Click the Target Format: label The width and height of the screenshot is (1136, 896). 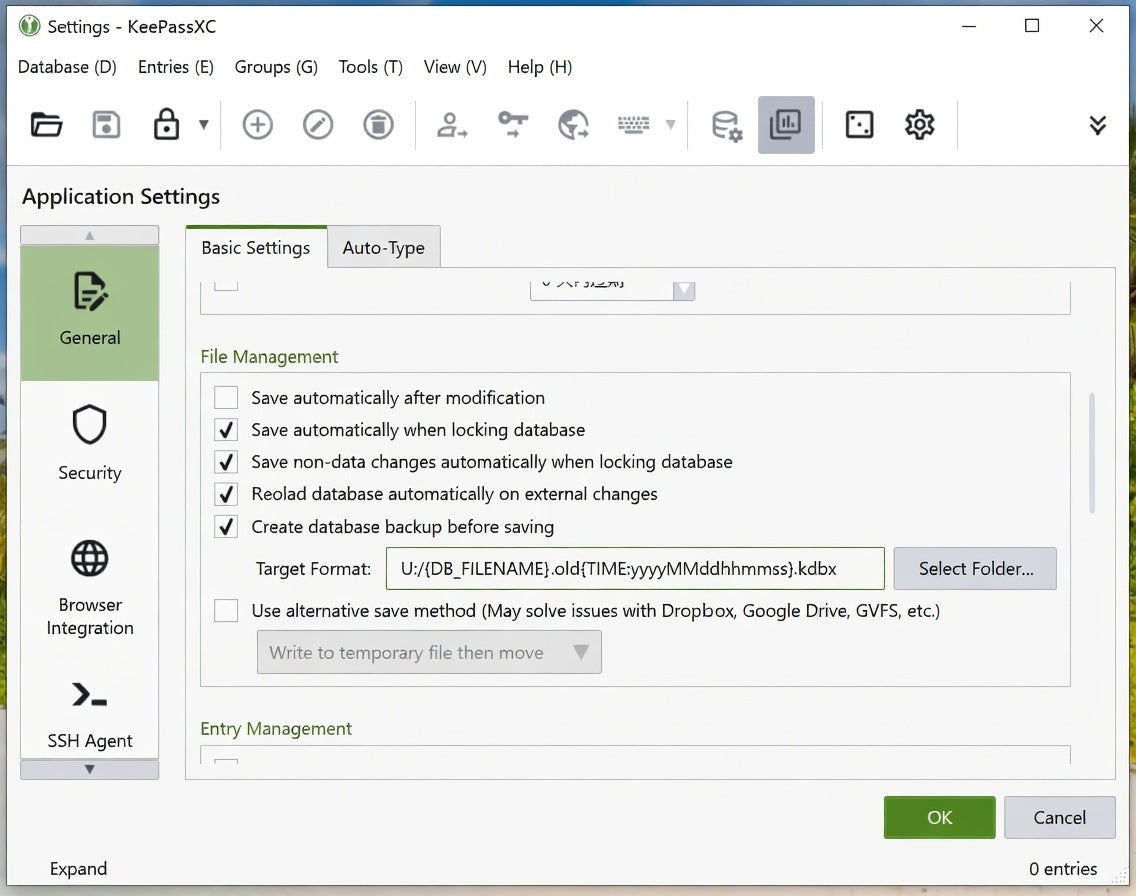[313, 569]
